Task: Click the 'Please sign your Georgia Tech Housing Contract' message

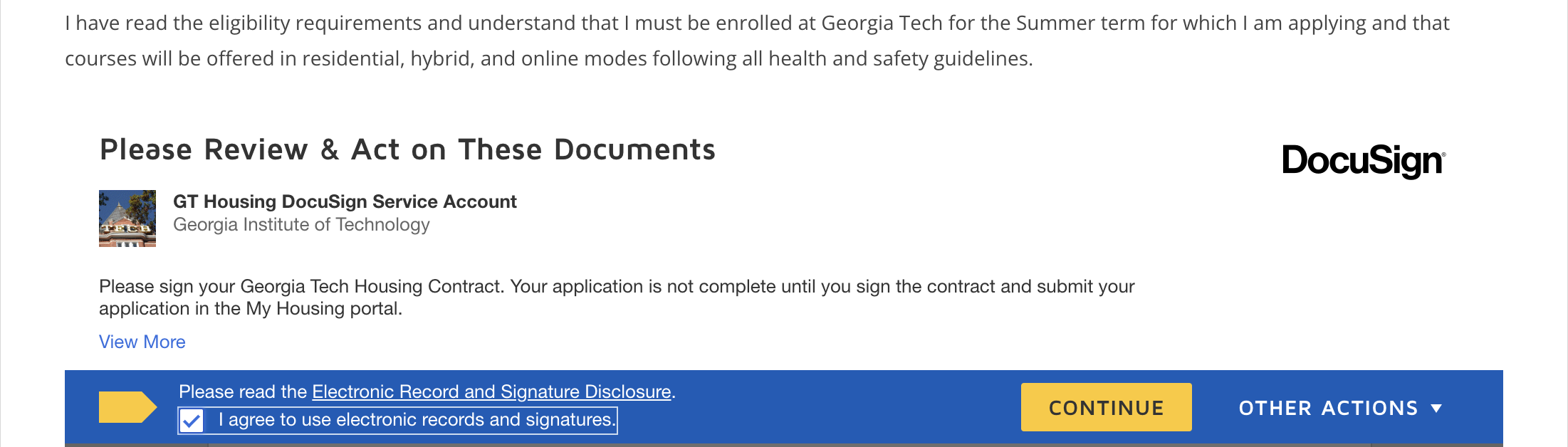Action: click(x=617, y=286)
